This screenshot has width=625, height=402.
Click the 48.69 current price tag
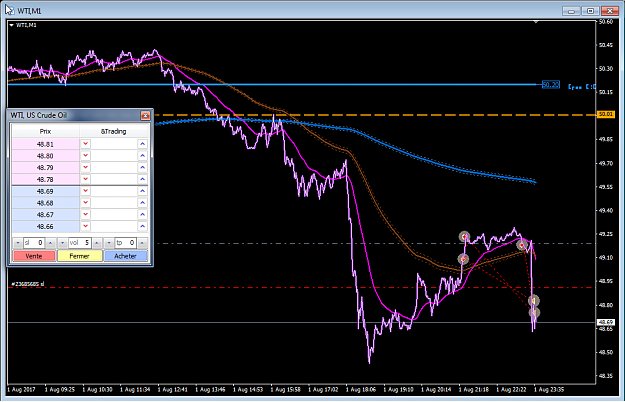(605, 322)
